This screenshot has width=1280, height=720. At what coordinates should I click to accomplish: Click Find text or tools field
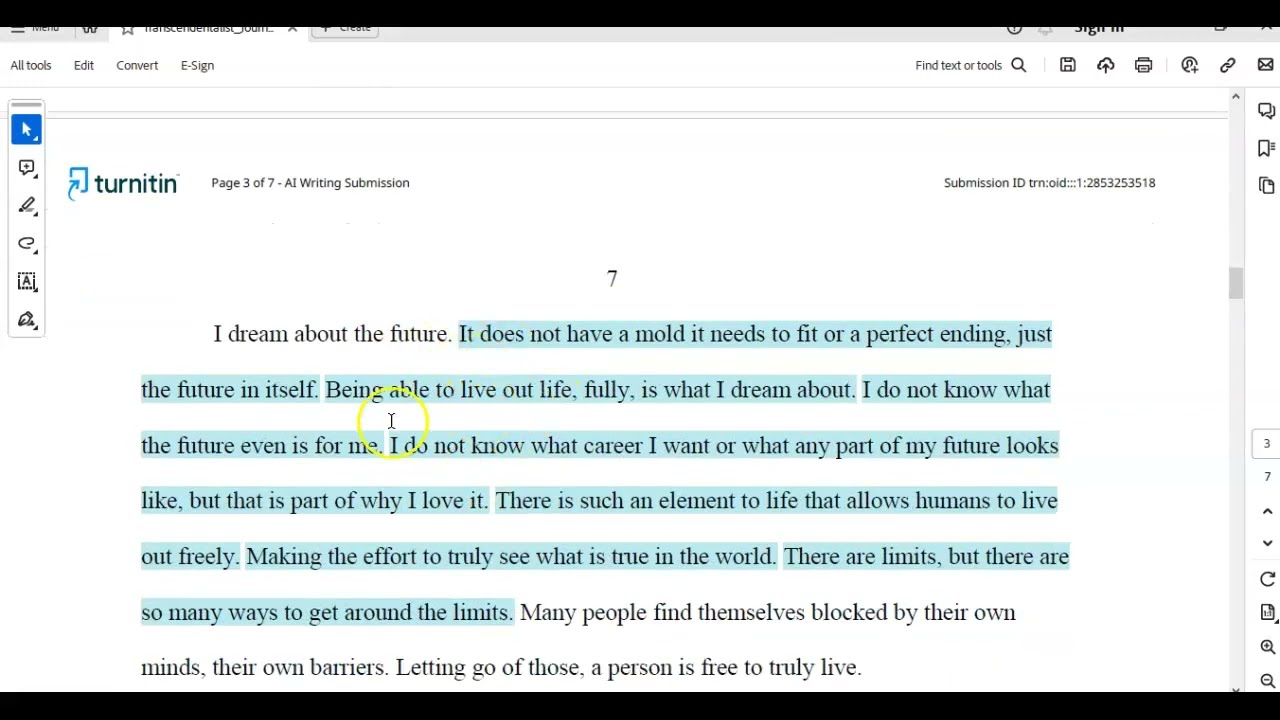(x=958, y=65)
